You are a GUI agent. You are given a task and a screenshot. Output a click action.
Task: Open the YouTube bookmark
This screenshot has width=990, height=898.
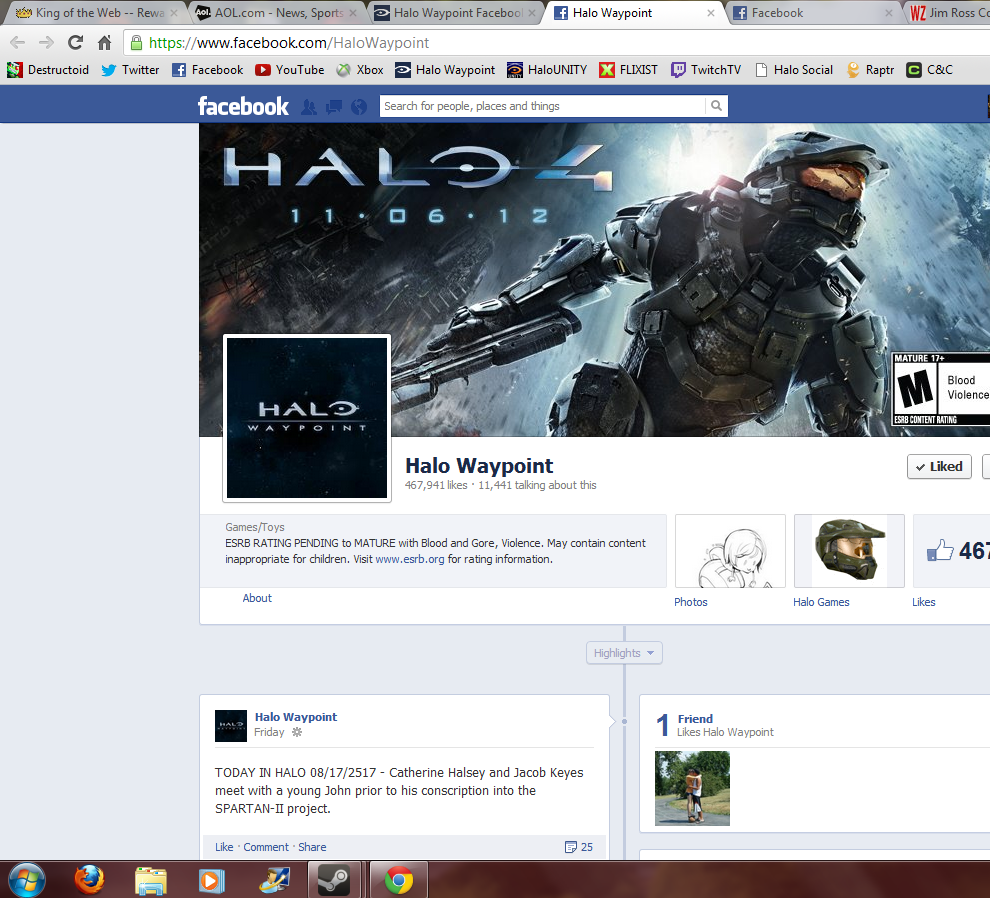point(290,70)
